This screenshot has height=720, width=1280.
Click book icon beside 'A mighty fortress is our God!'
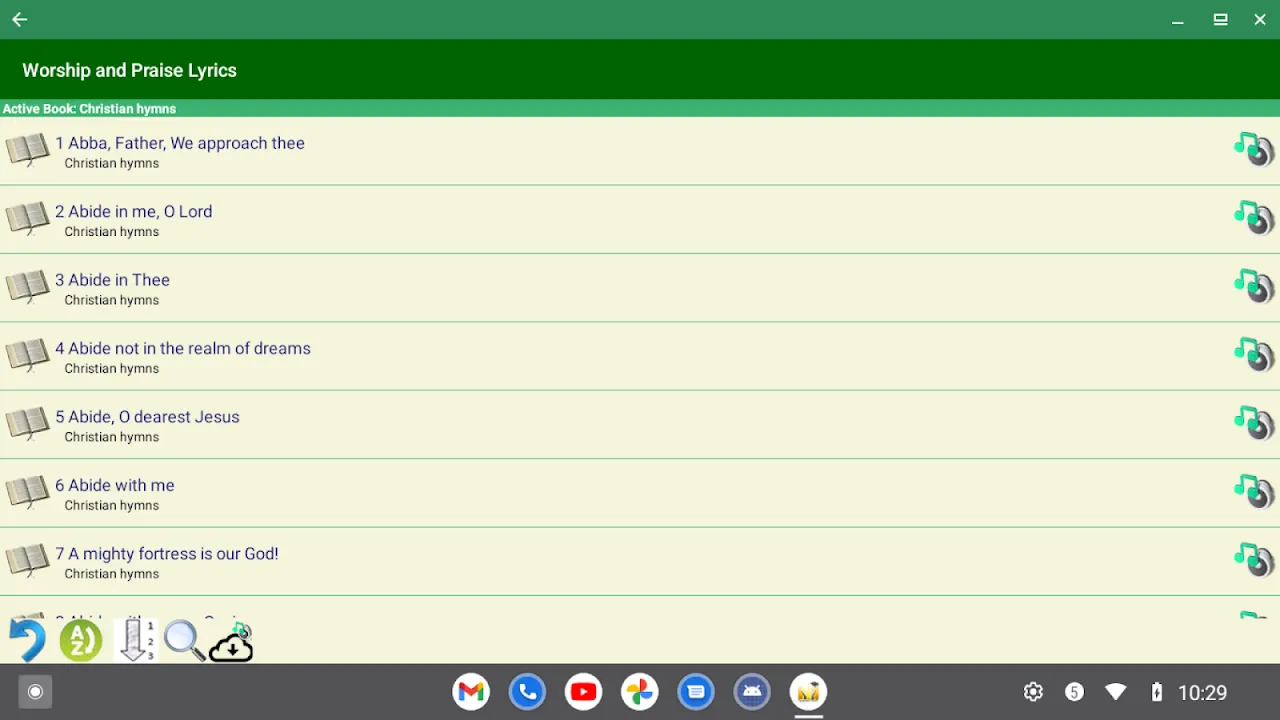pos(27,560)
